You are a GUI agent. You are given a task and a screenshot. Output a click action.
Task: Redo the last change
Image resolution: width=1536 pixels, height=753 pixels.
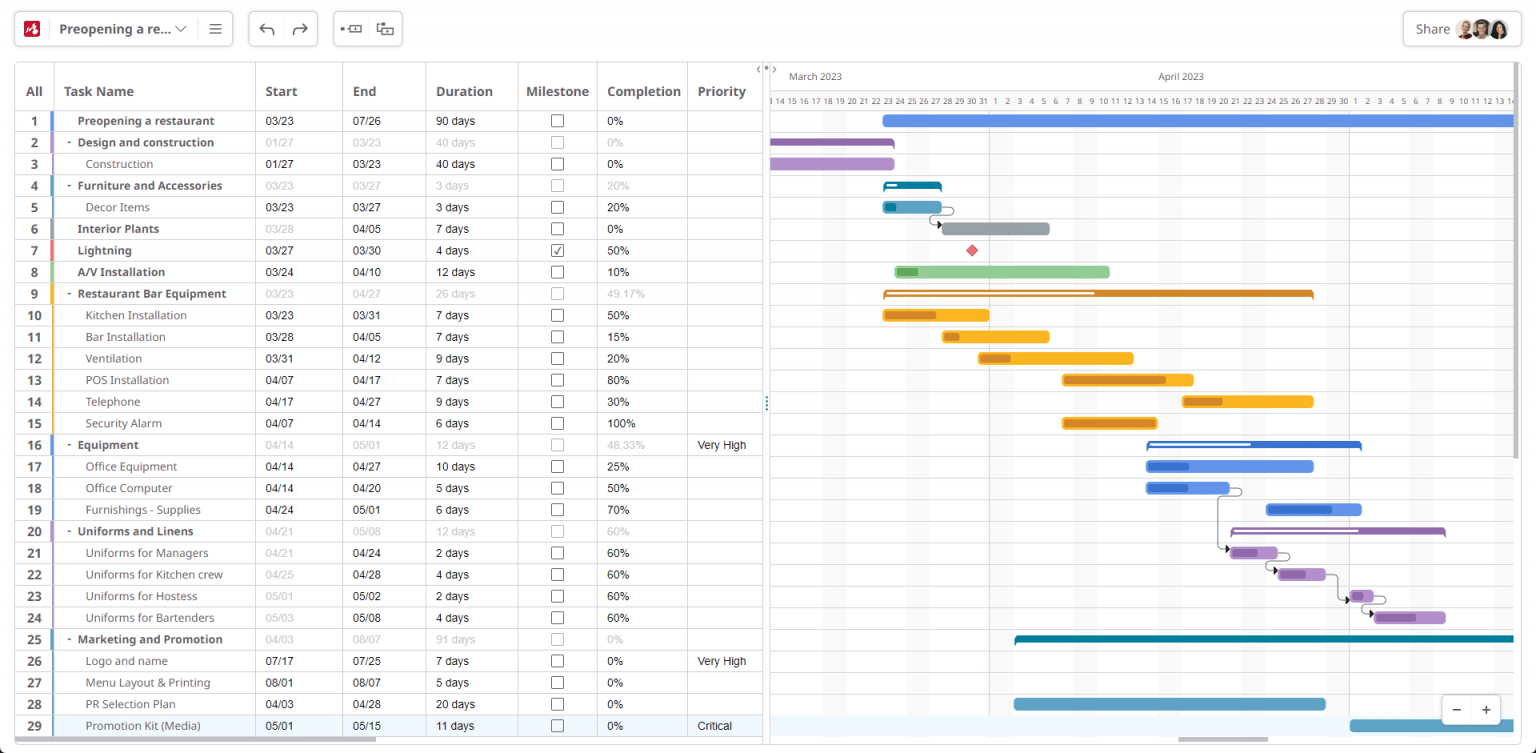(x=299, y=28)
